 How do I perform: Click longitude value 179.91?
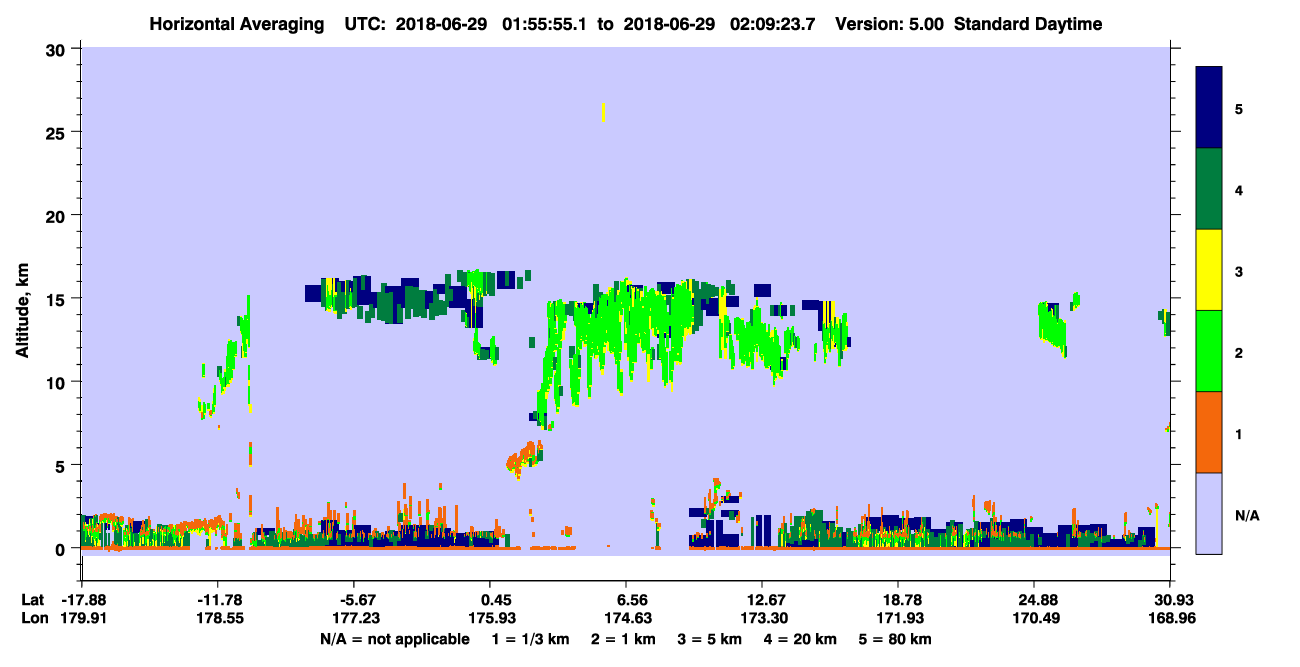pyautogui.click(x=81, y=619)
